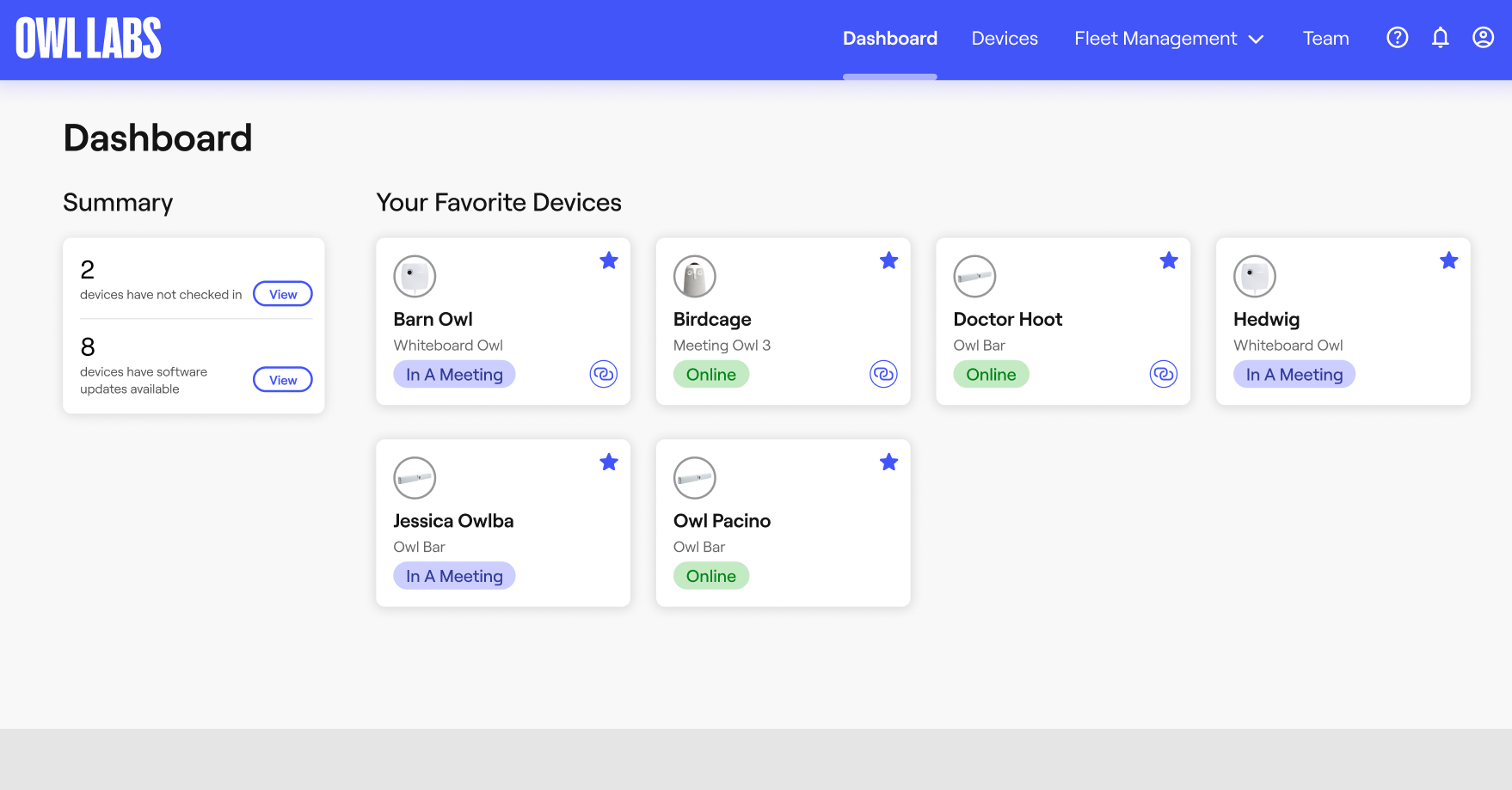Open the Team page
The height and width of the screenshot is (790, 1512).
(1325, 38)
